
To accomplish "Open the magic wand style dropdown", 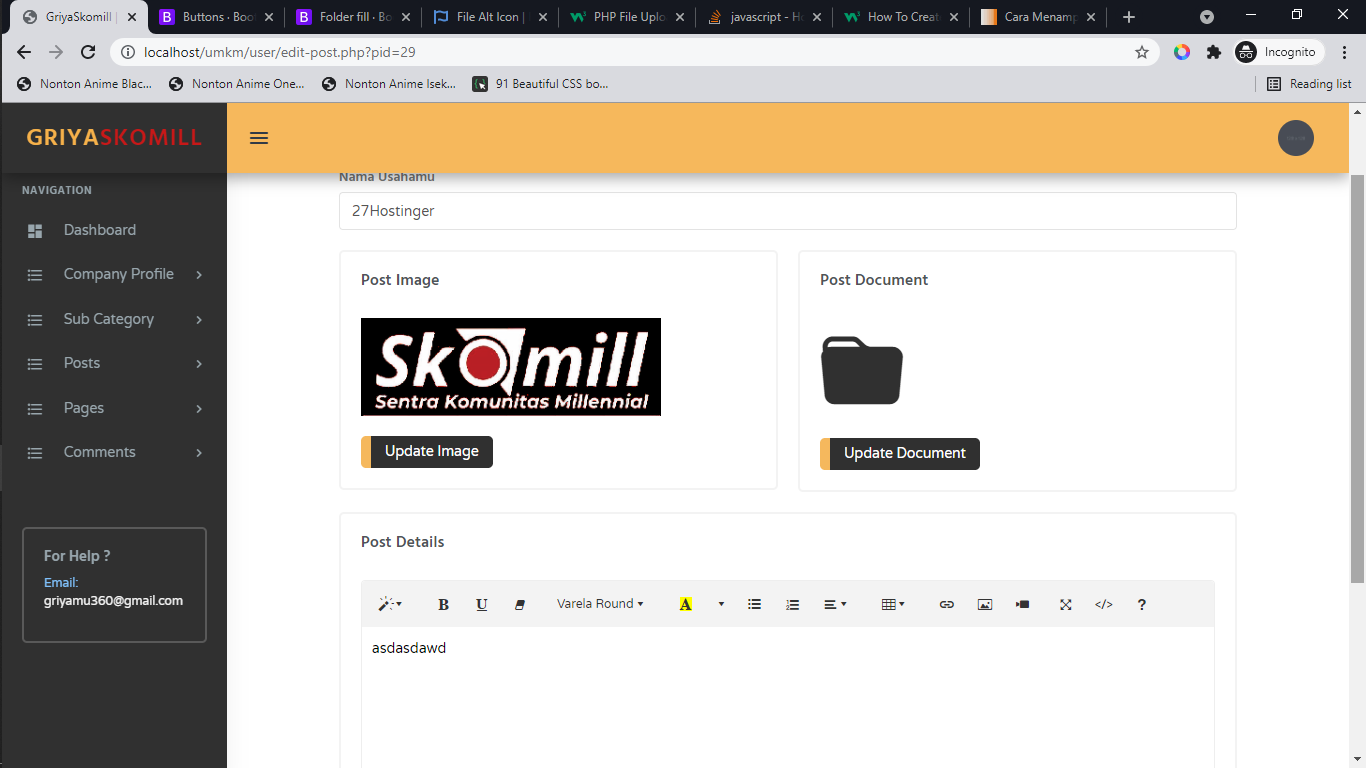I will [389, 604].
